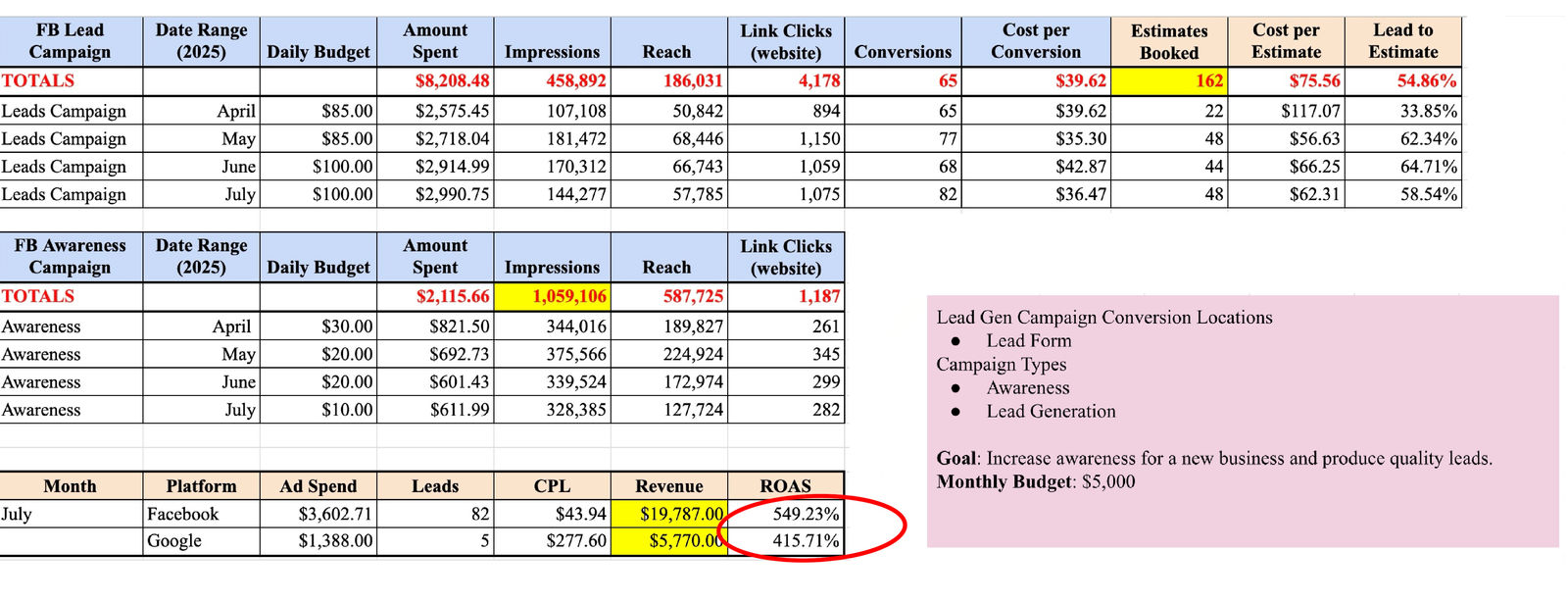Select the $2,115.66 awareness amount spent total
The width and height of the screenshot is (1568, 602).
(435, 296)
